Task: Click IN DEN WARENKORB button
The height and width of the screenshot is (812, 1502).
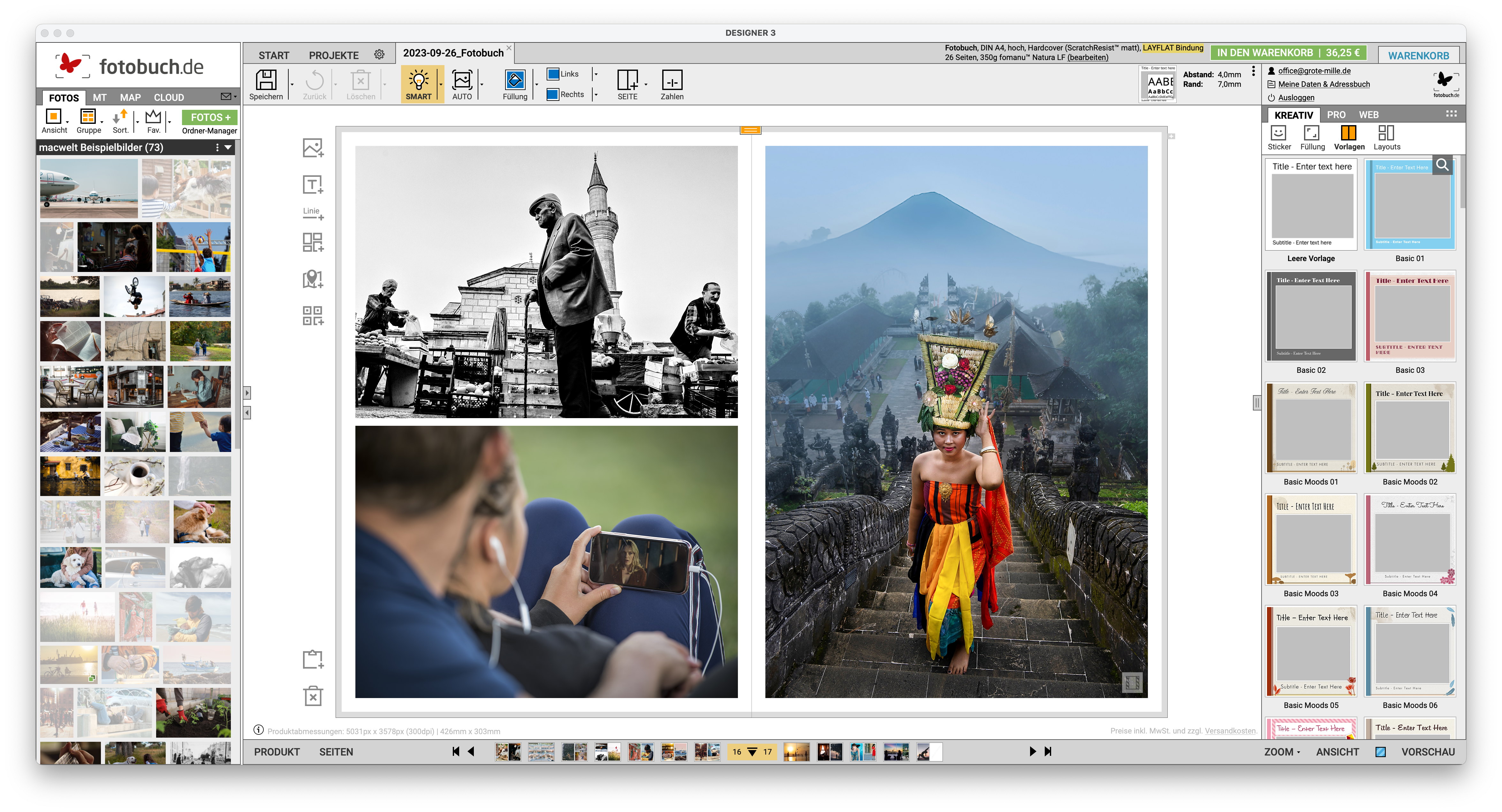Action: coord(1288,52)
